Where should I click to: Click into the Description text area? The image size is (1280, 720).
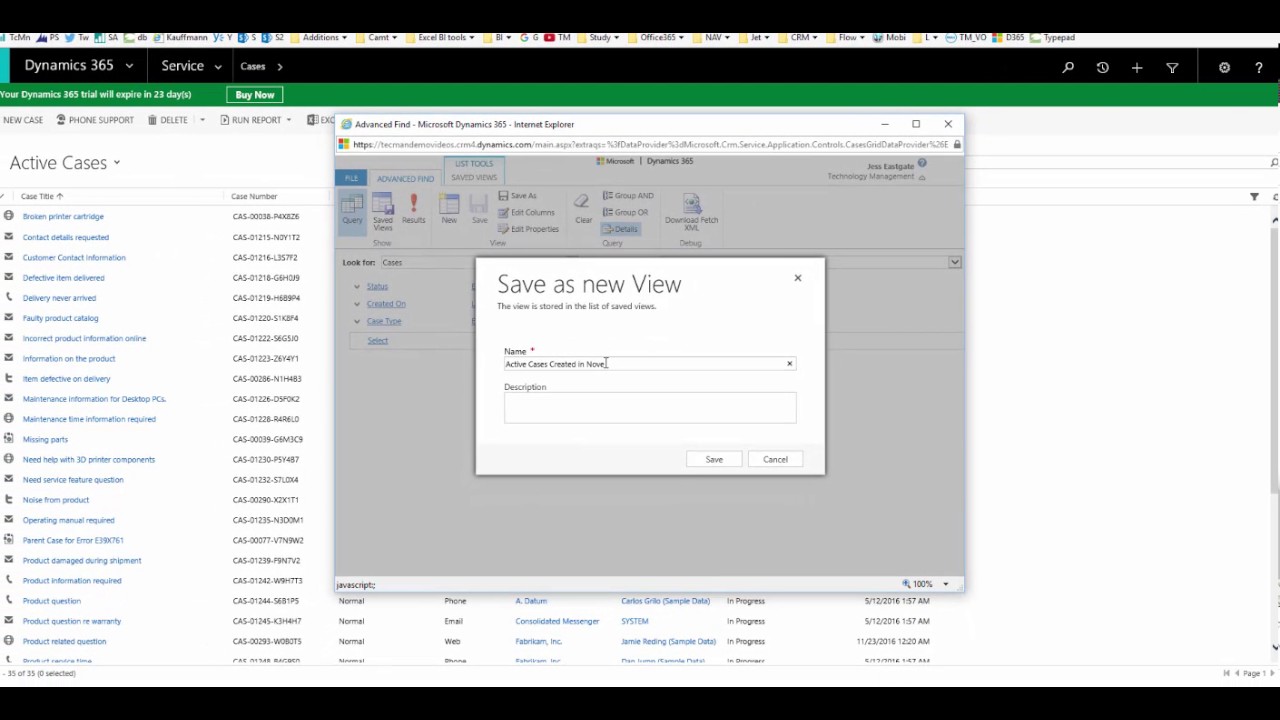click(x=650, y=408)
